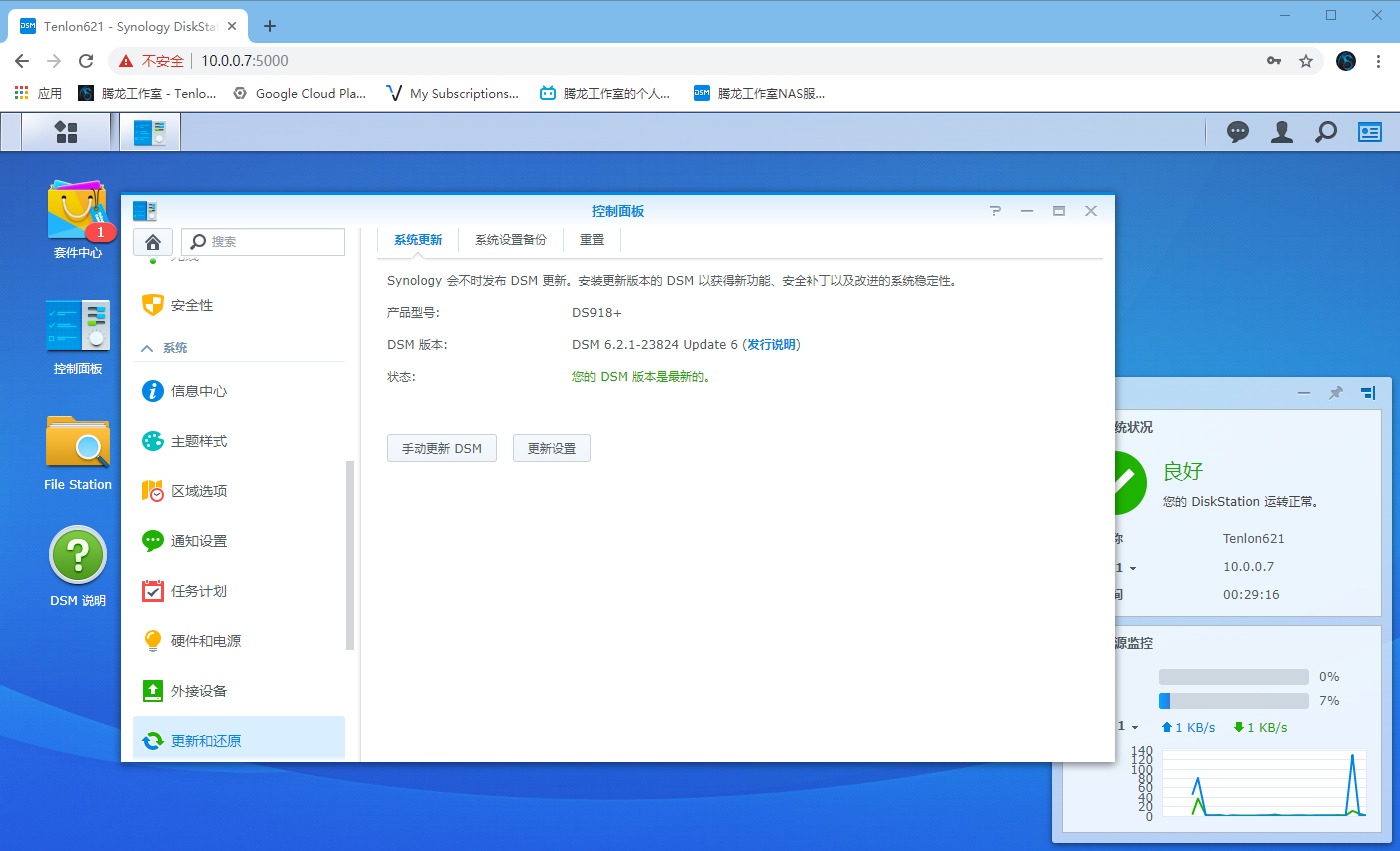The width and height of the screenshot is (1400, 851).
Task: Click the Manual DSM Update button
Action: (441, 449)
